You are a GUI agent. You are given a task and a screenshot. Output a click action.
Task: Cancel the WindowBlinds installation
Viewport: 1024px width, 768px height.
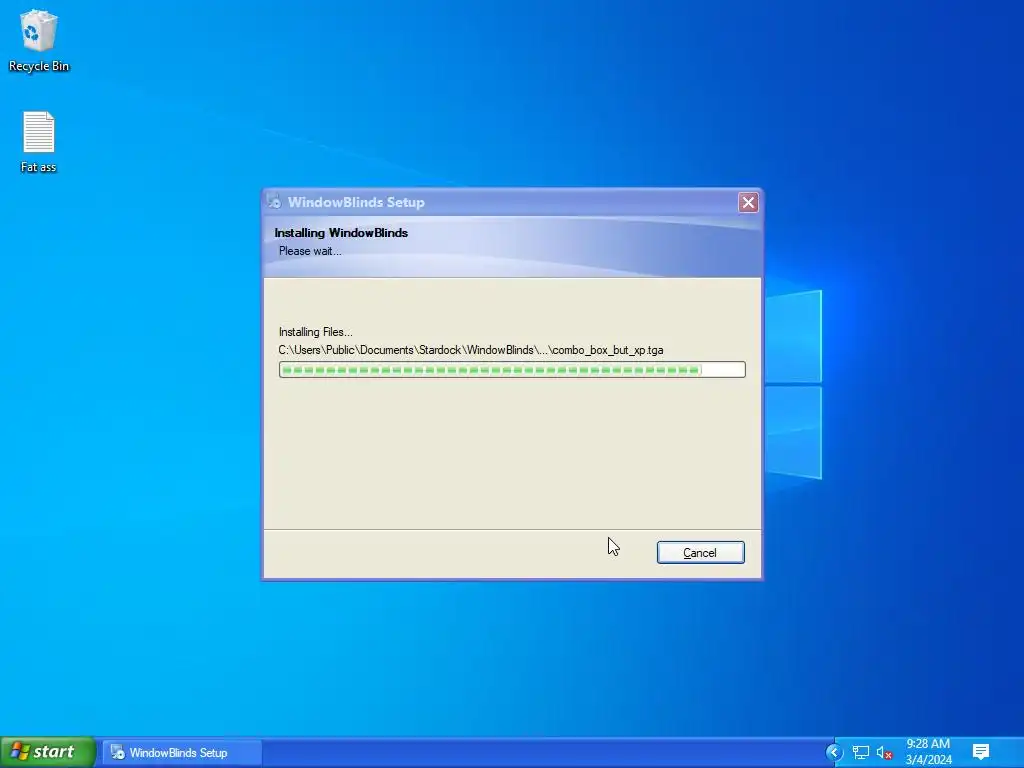pos(700,552)
